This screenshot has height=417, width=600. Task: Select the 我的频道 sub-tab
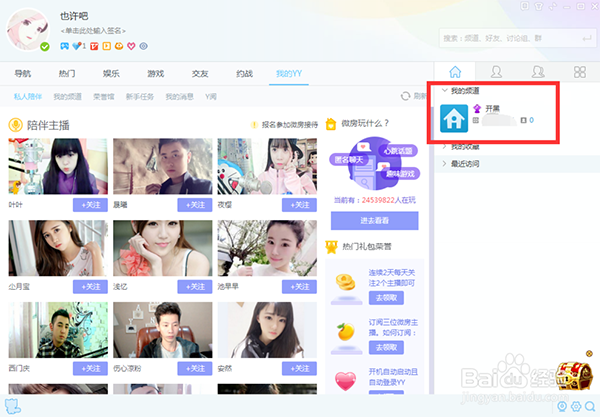[67, 96]
